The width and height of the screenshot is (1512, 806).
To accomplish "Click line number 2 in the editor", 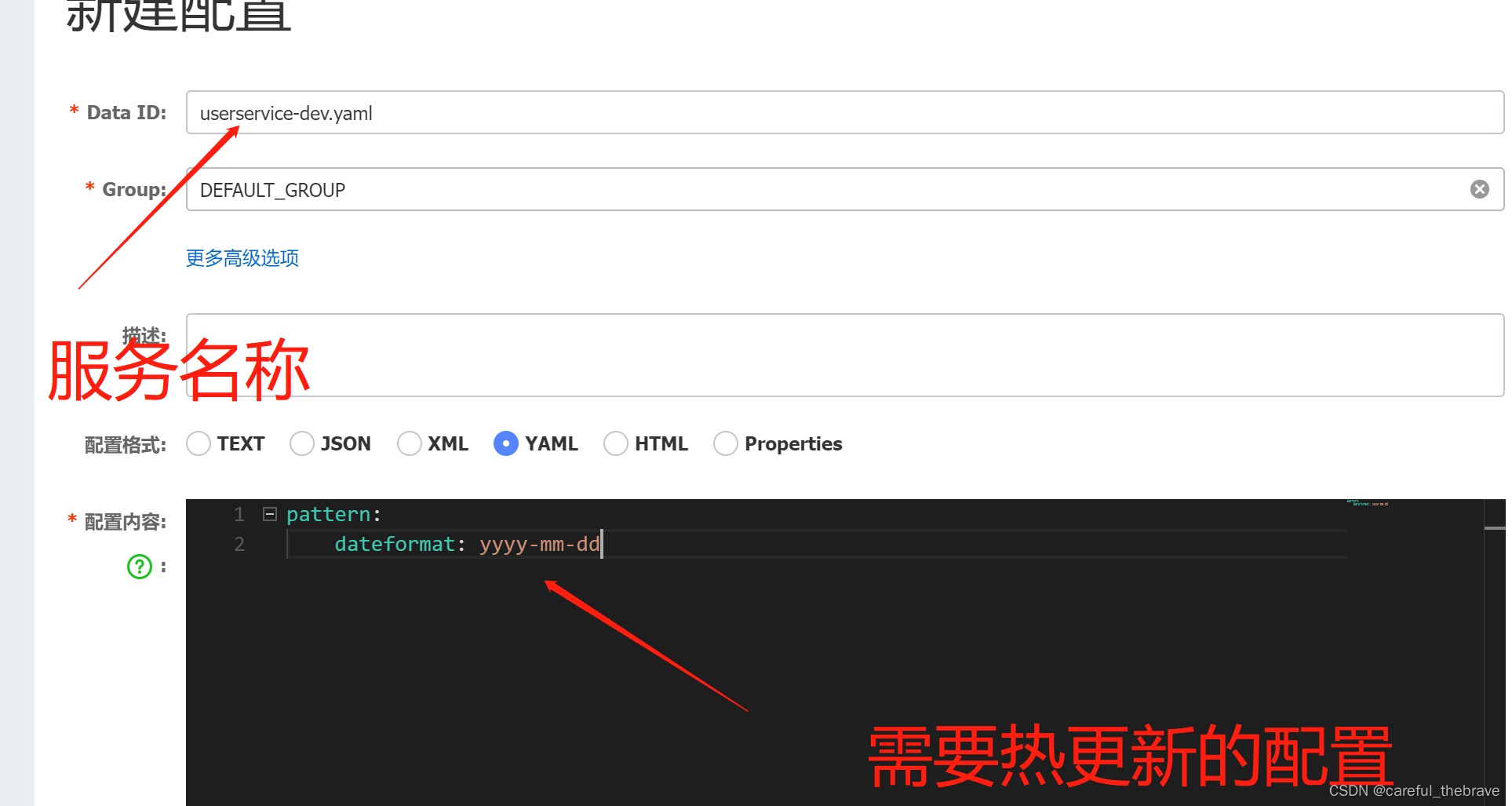I will 239,544.
